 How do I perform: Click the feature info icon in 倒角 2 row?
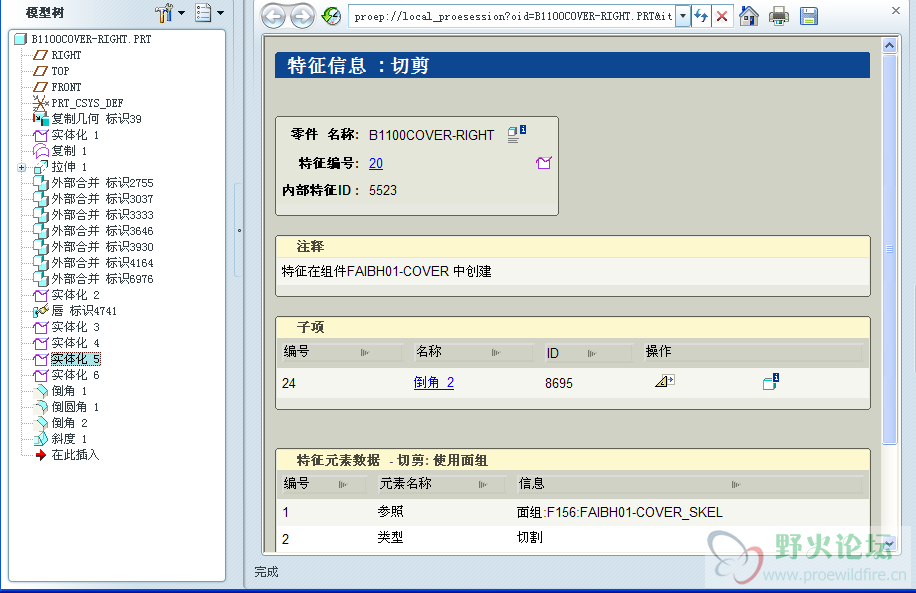771,382
